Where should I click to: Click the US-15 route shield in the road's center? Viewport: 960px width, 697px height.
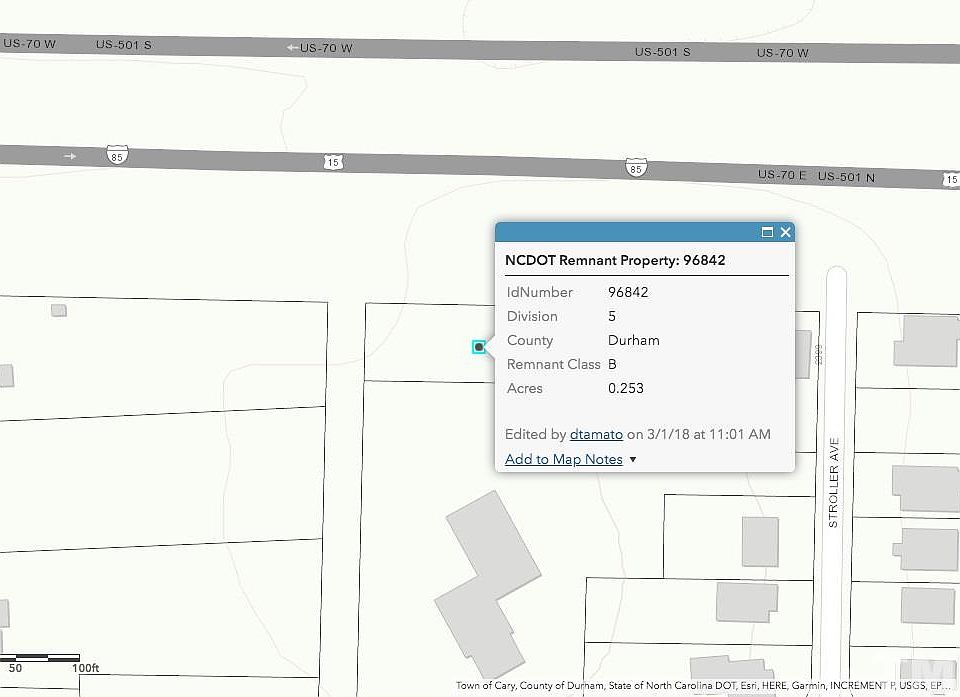[333, 161]
